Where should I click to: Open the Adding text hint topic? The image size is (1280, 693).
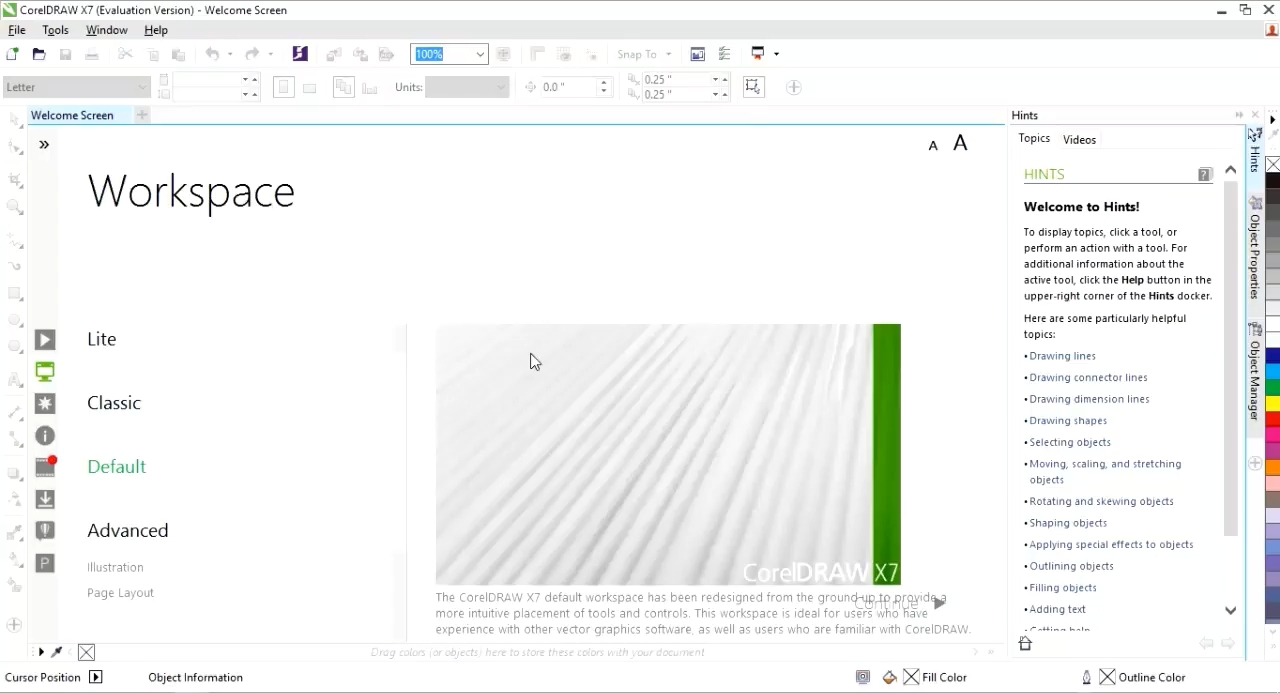point(1057,609)
